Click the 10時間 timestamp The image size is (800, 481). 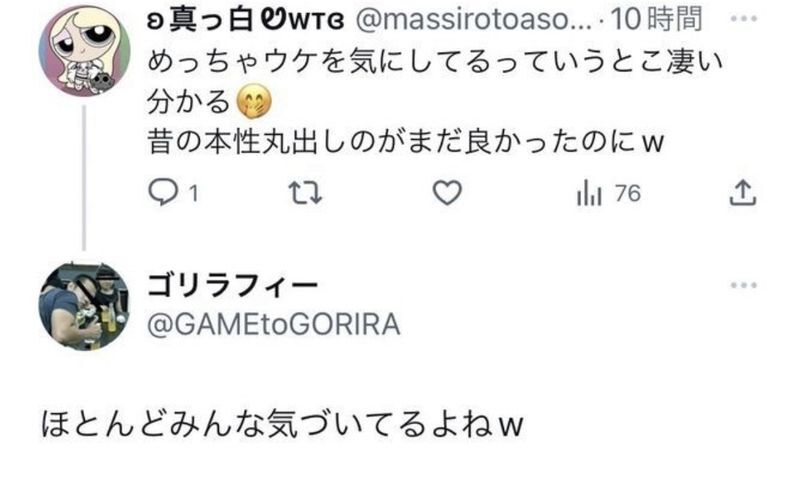click(657, 19)
